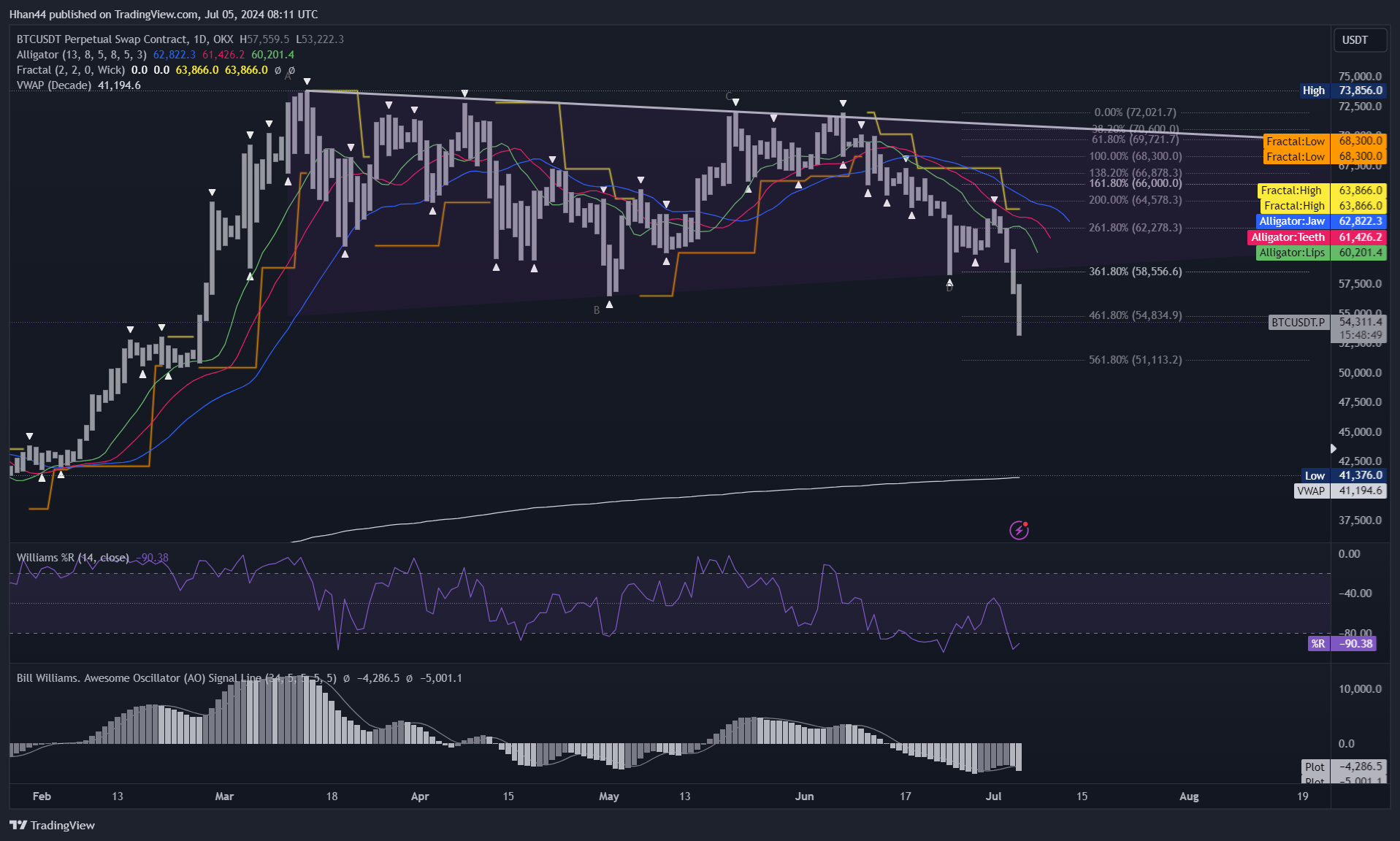Click the Awesome Oscillator (AO) Signal Line legend
Viewport: 1400px width, 841px height.
[177, 678]
